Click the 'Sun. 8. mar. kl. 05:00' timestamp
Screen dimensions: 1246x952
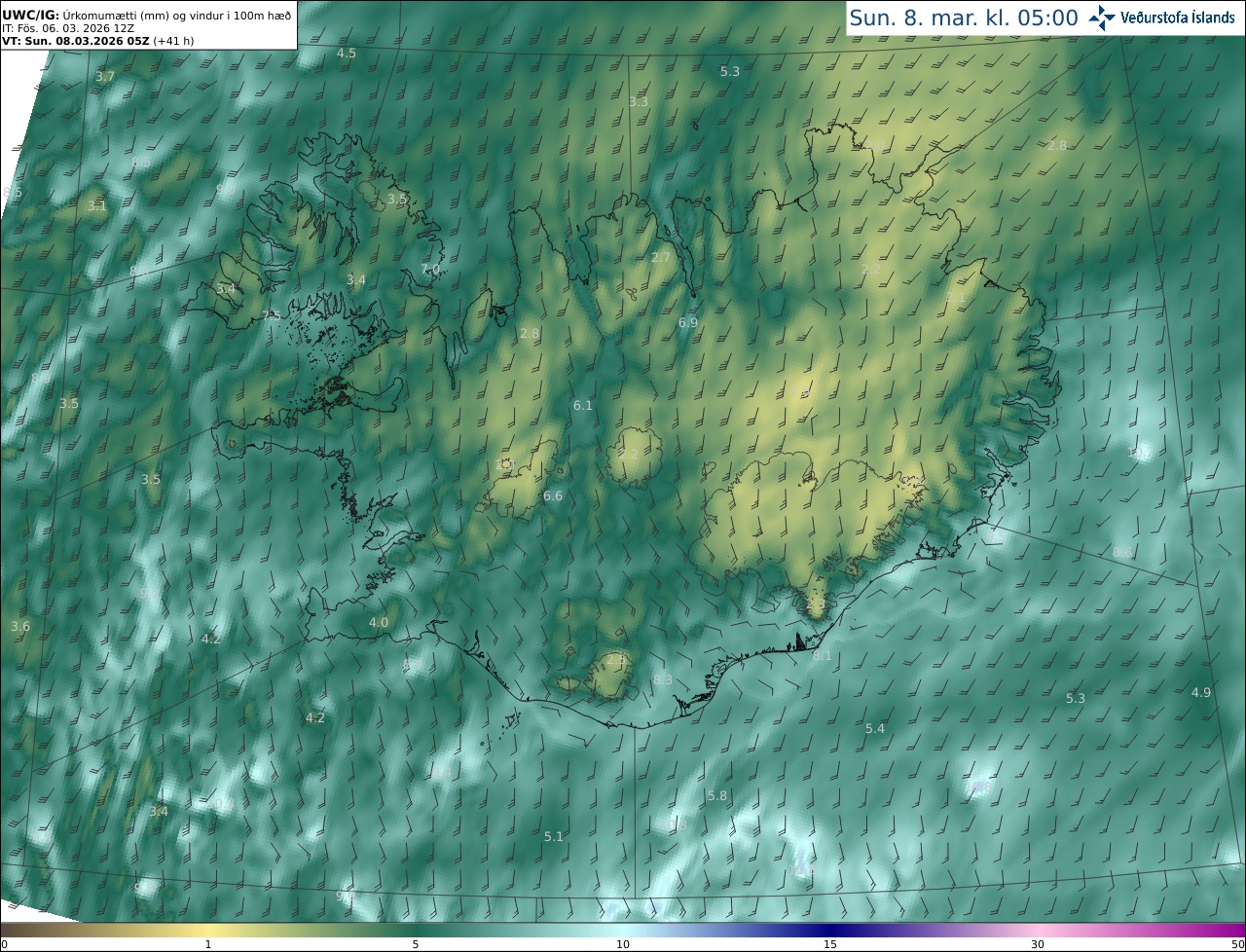pos(964,18)
